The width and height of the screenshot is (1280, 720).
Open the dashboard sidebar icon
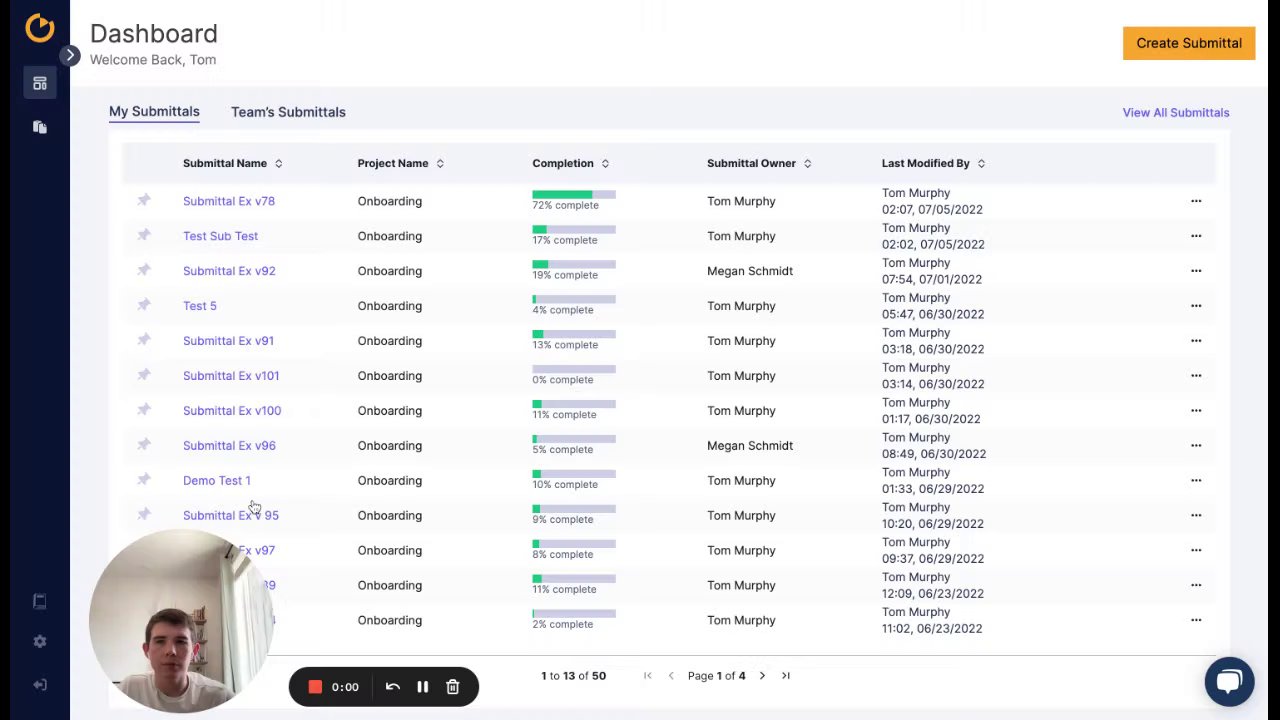click(40, 84)
